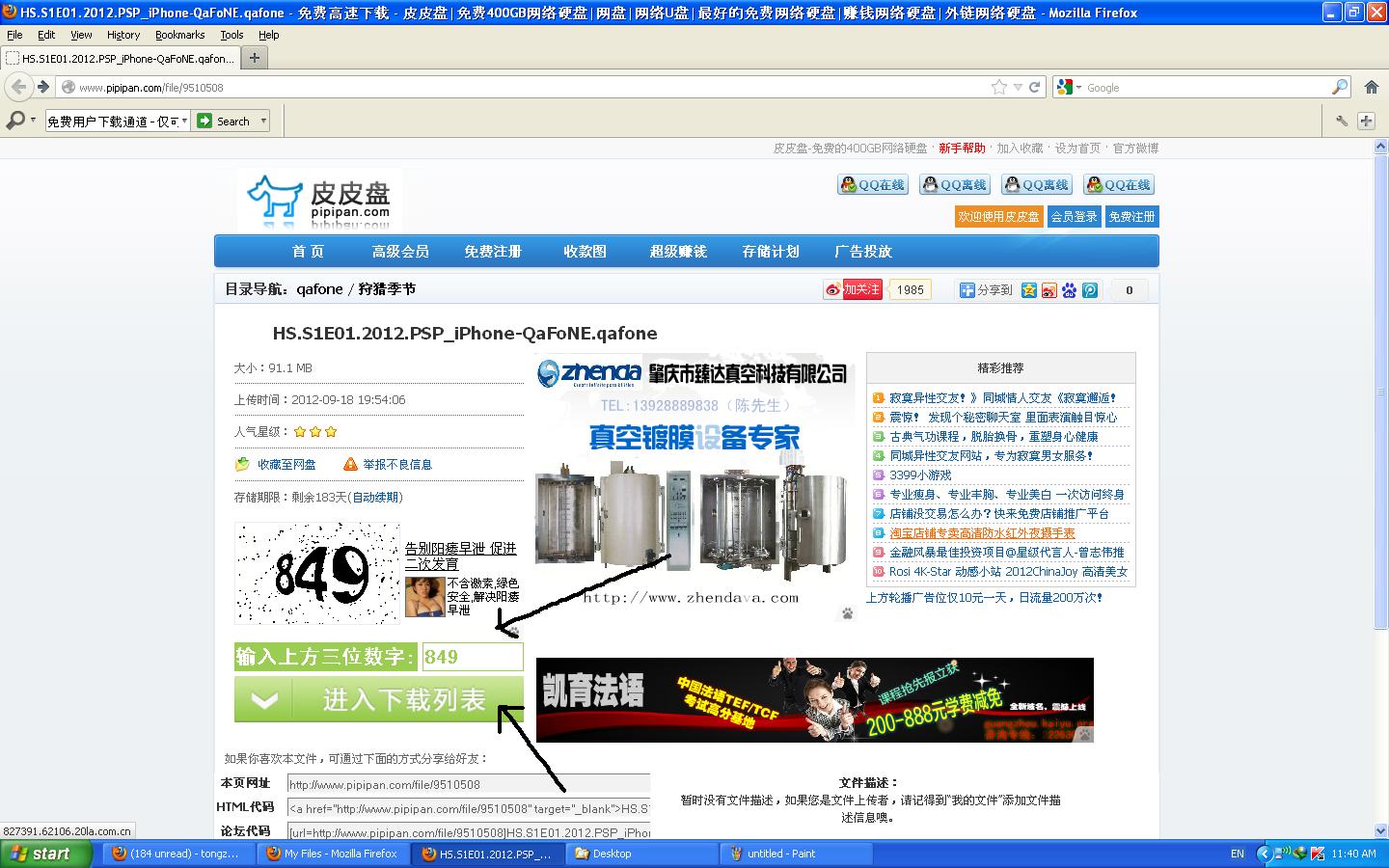Click 分享到 share plus icon

tap(967, 290)
